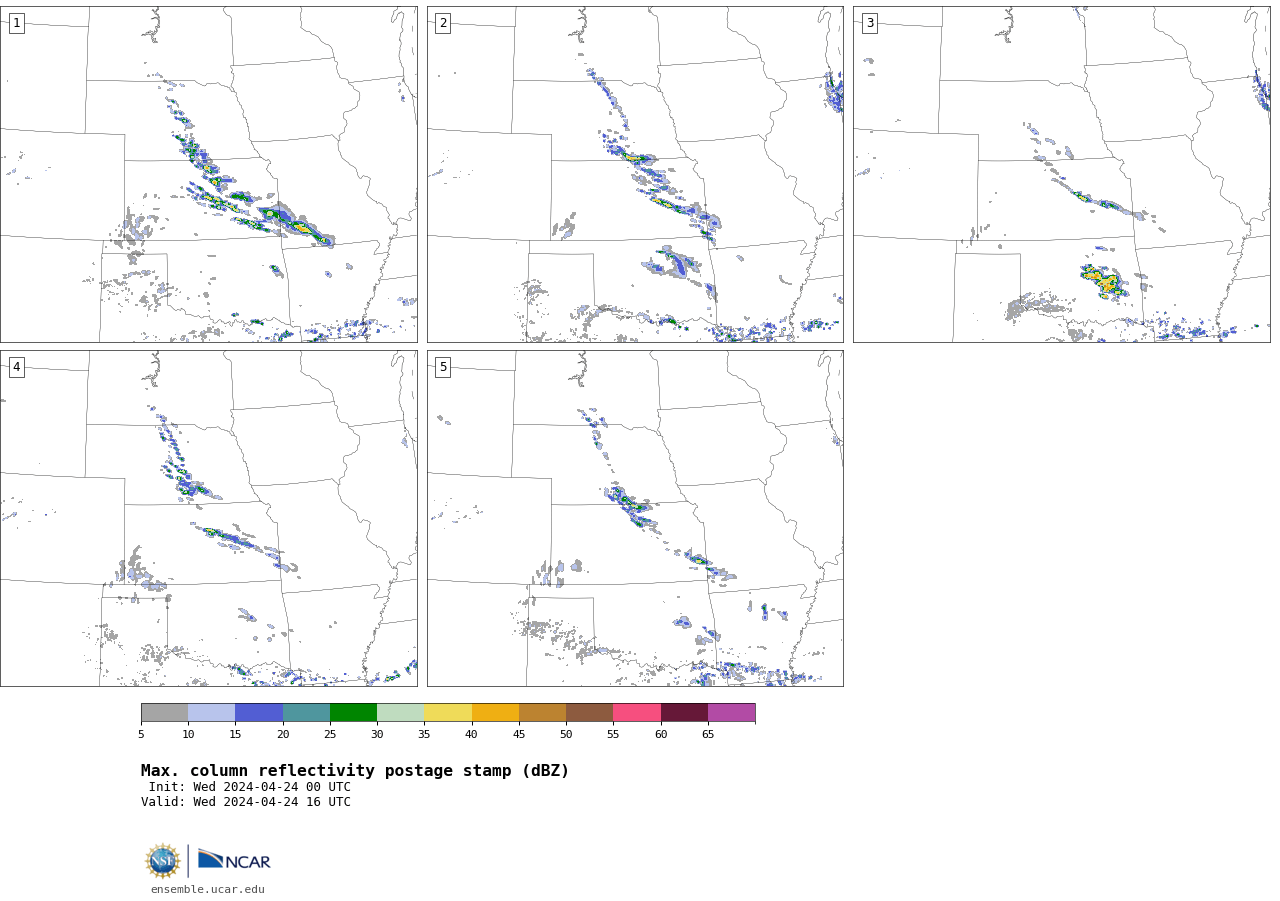Open ensemble member 3 reflectivity map
The height and width of the screenshot is (901, 1280).
click(x=1062, y=175)
